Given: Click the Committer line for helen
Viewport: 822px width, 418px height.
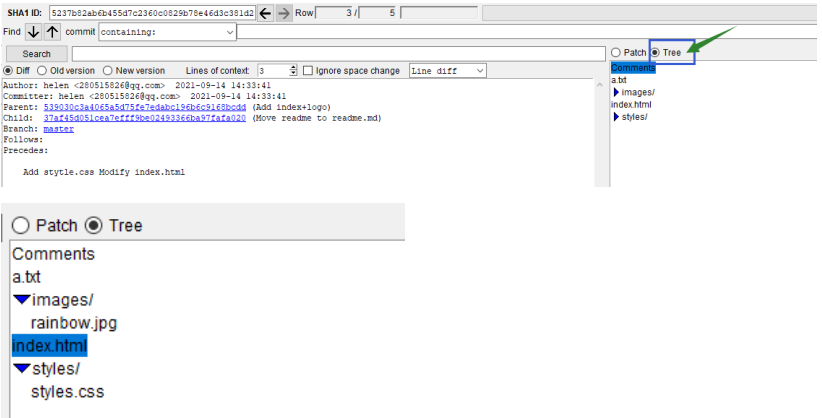Looking at the screenshot, I should click(x=145, y=96).
